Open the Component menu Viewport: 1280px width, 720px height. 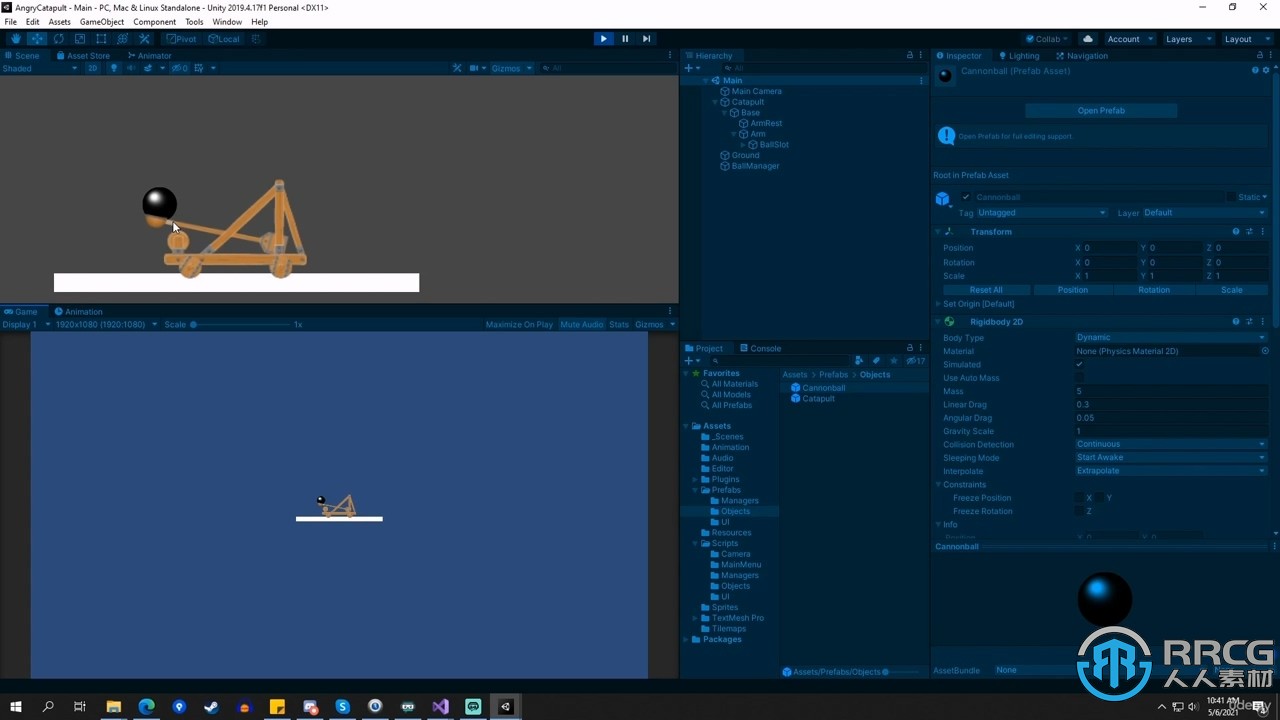(x=154, y=22)
